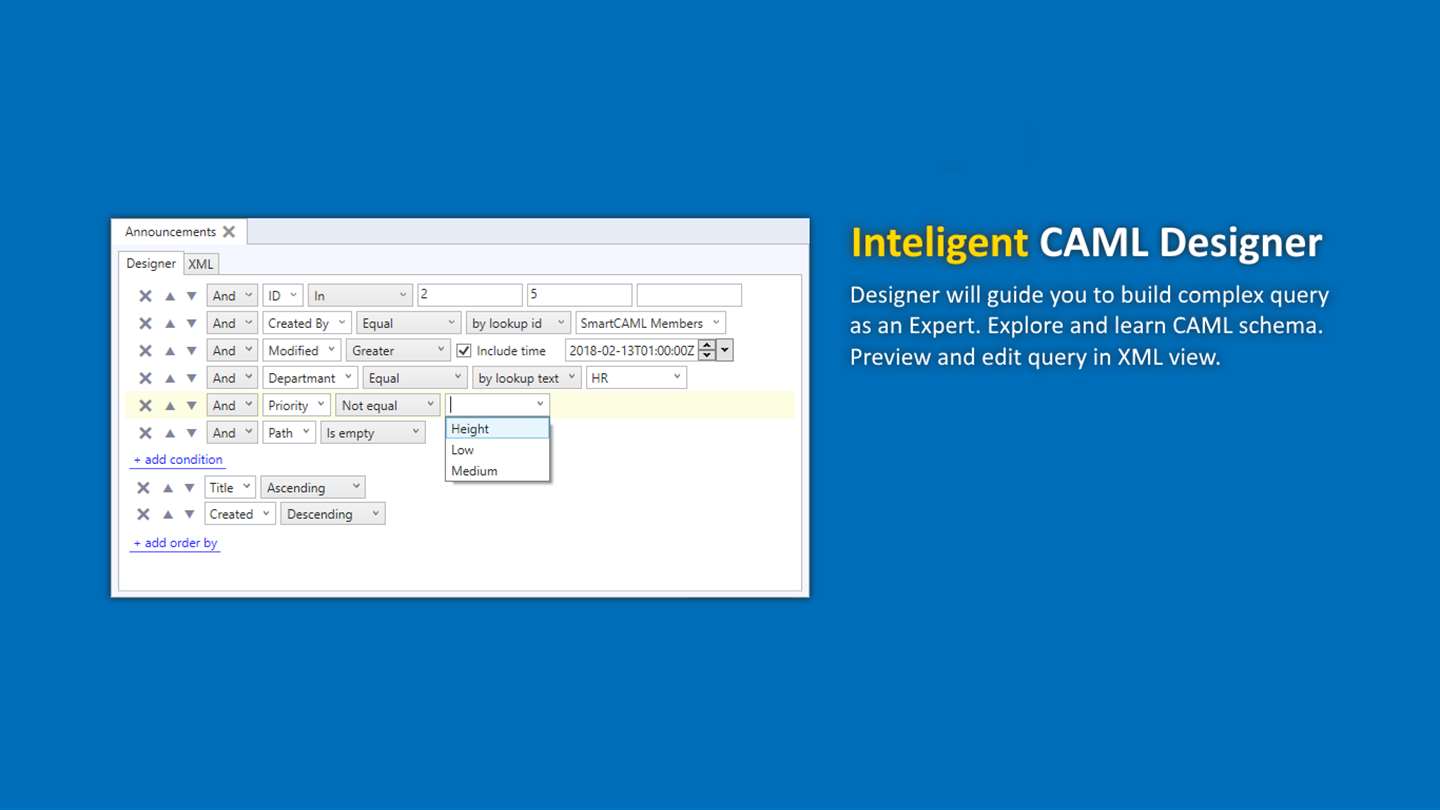Click the empty third ID value field
The height and width of the screenshot is (810, 1440).
689,295
